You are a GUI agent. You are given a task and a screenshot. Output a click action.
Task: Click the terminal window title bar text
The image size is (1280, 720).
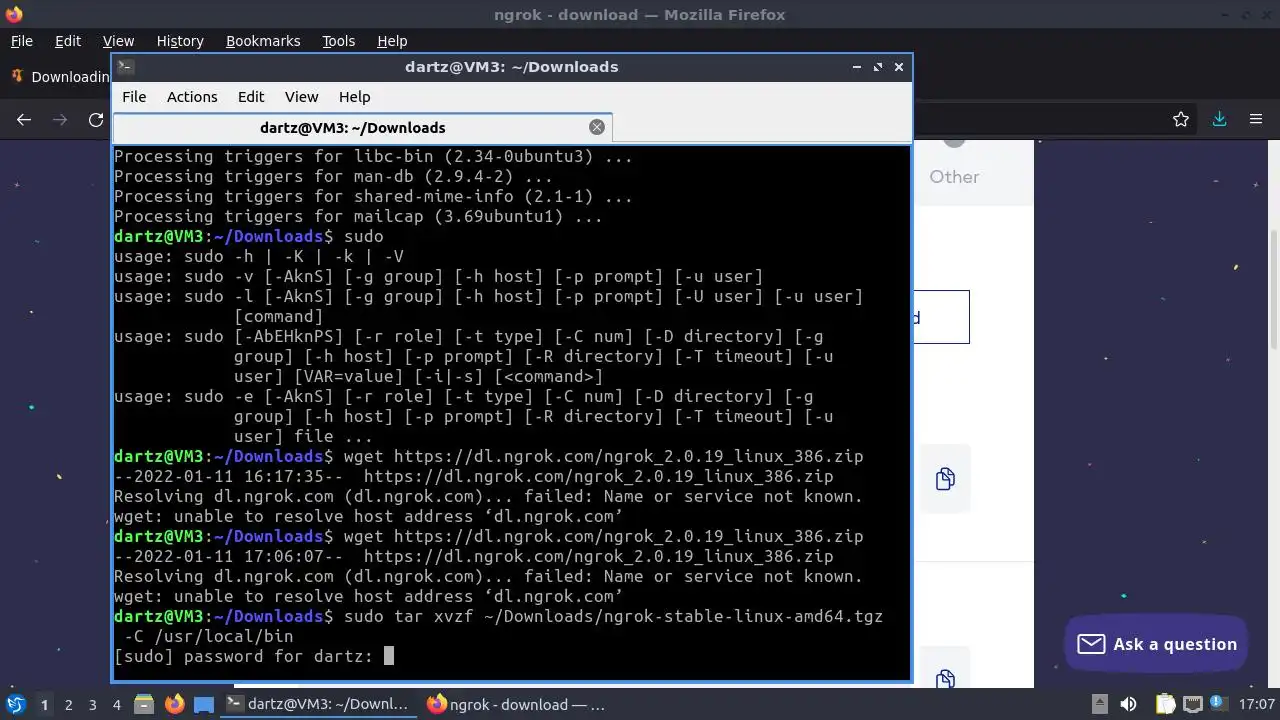(x=511, y=67)
